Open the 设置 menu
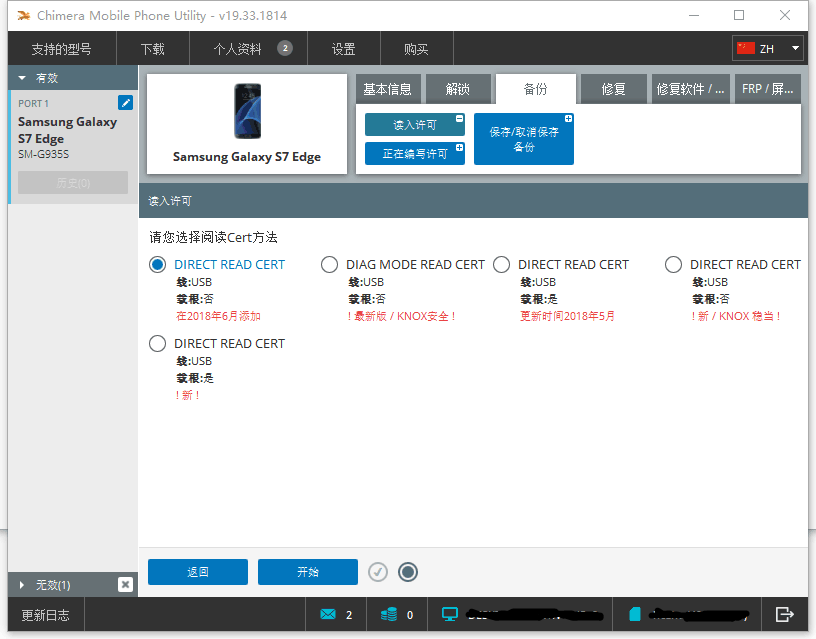Viewport: 816px width, 639px height. (x=343, y=49)
